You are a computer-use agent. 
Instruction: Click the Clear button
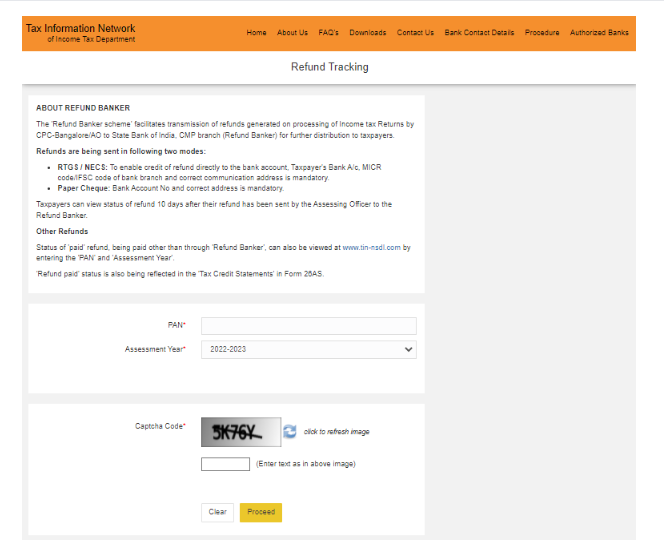coord(217,512)
